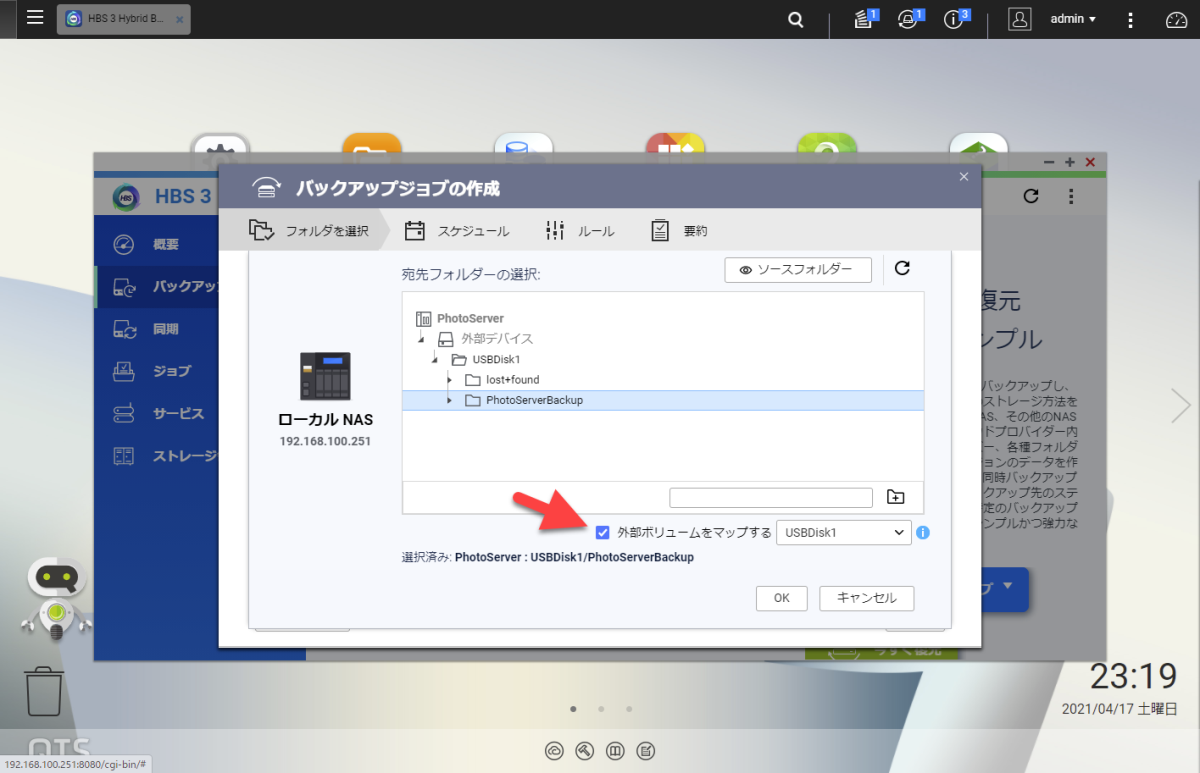
Task: Collapse the 外部デバイス tree node
Action: click(x=421, y=339)
